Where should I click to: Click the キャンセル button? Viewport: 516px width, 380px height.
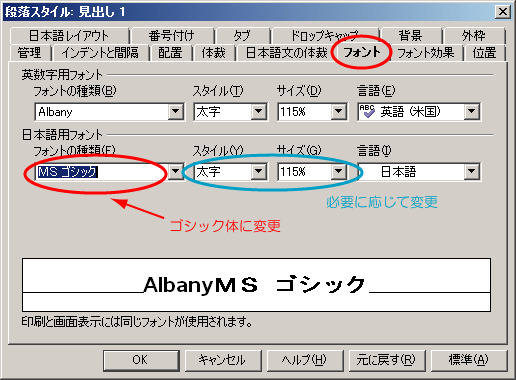223,360
